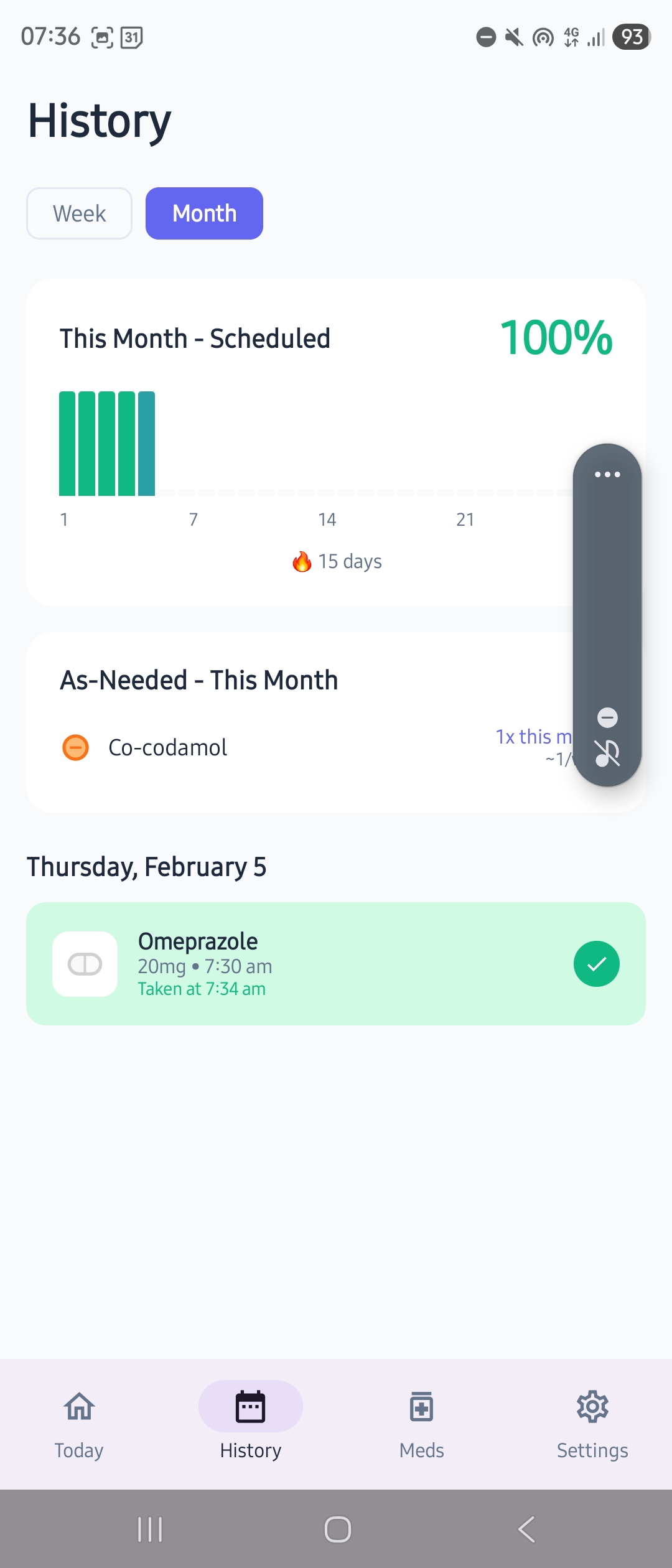Tap the History calendar icon
672x1568 pixels.
point(250,1406)
